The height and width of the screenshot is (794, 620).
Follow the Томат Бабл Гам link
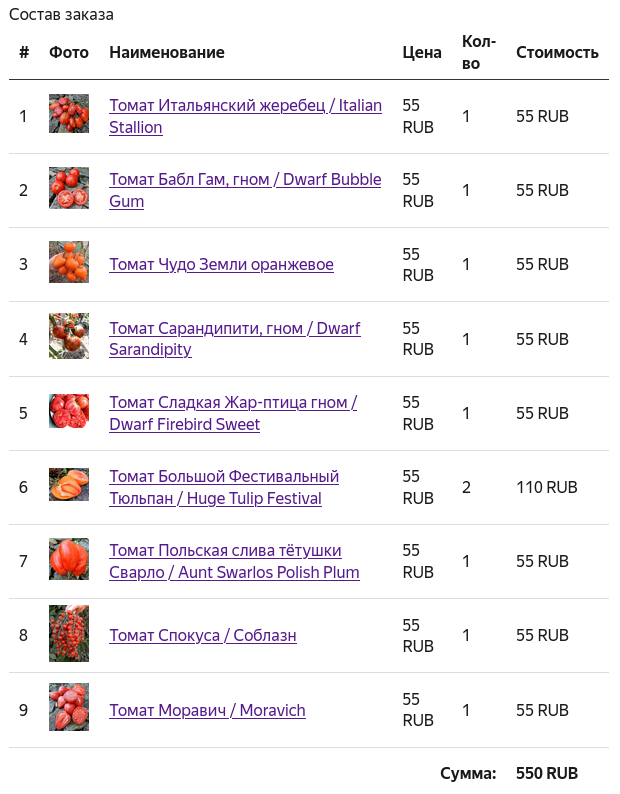pos(245,180)
